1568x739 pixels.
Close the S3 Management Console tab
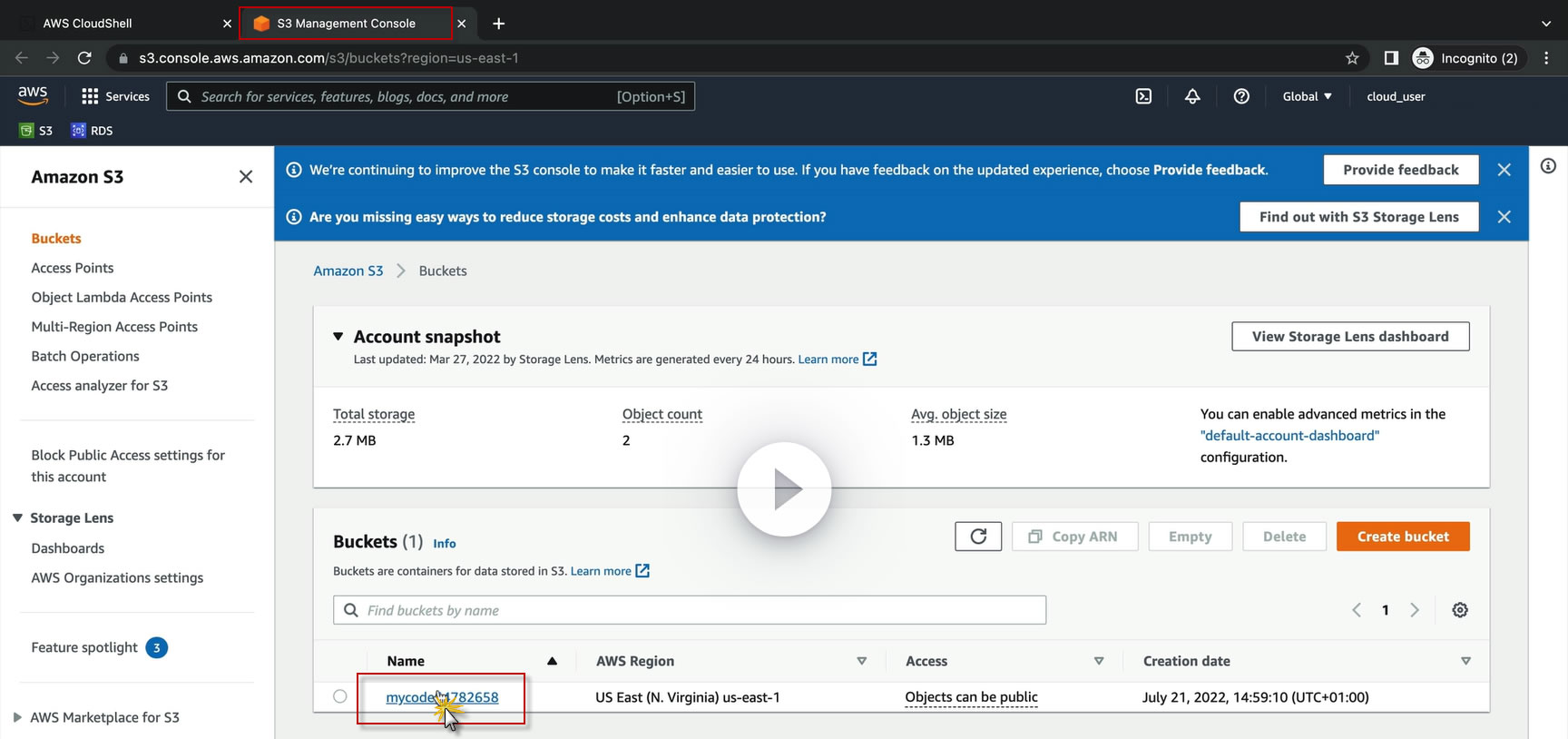(462, 24)
